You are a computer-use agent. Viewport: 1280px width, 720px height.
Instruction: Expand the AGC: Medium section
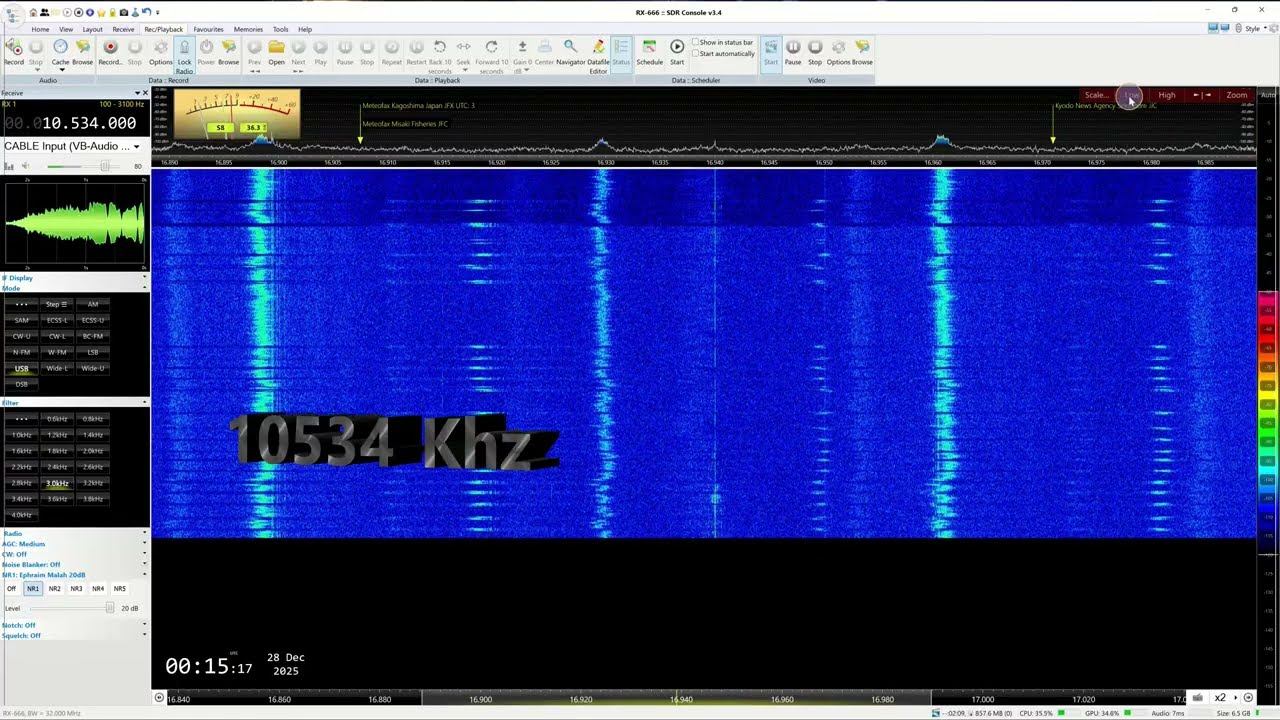[x=74, y=544]
